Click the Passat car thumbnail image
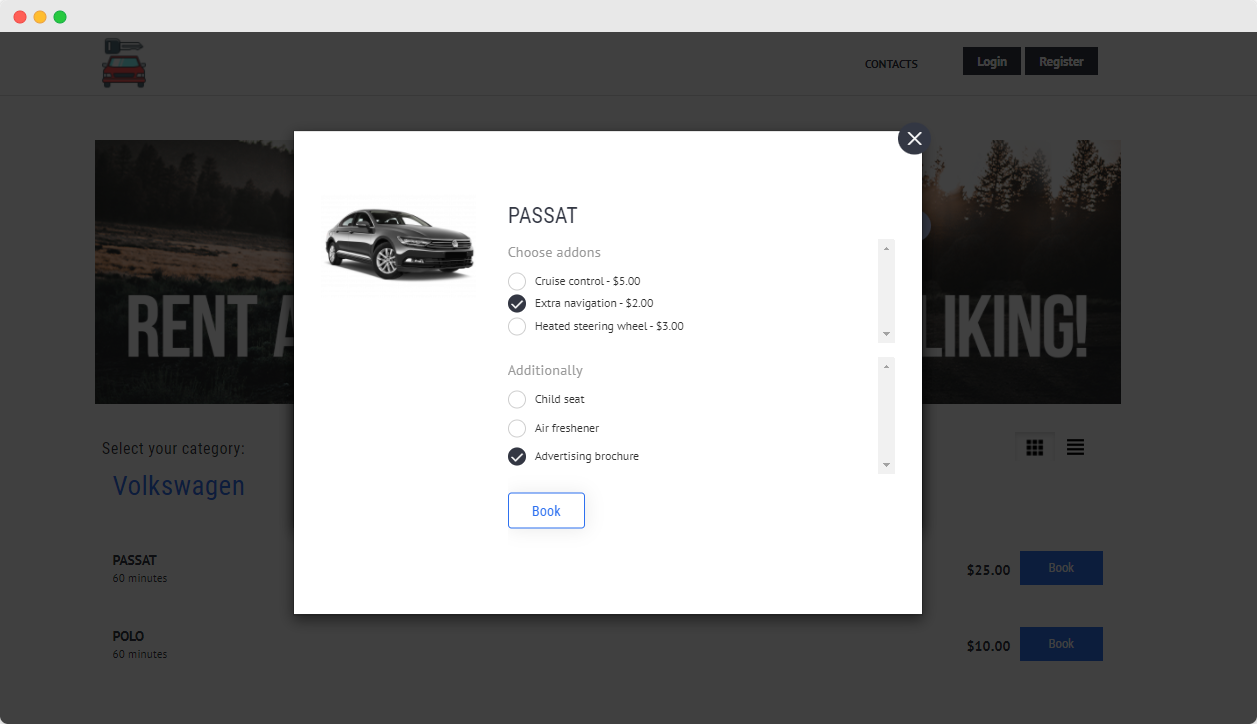Image resolution: width=1257 pixels, height=724 pixels. pyautogui.click(x=397, y=244)
